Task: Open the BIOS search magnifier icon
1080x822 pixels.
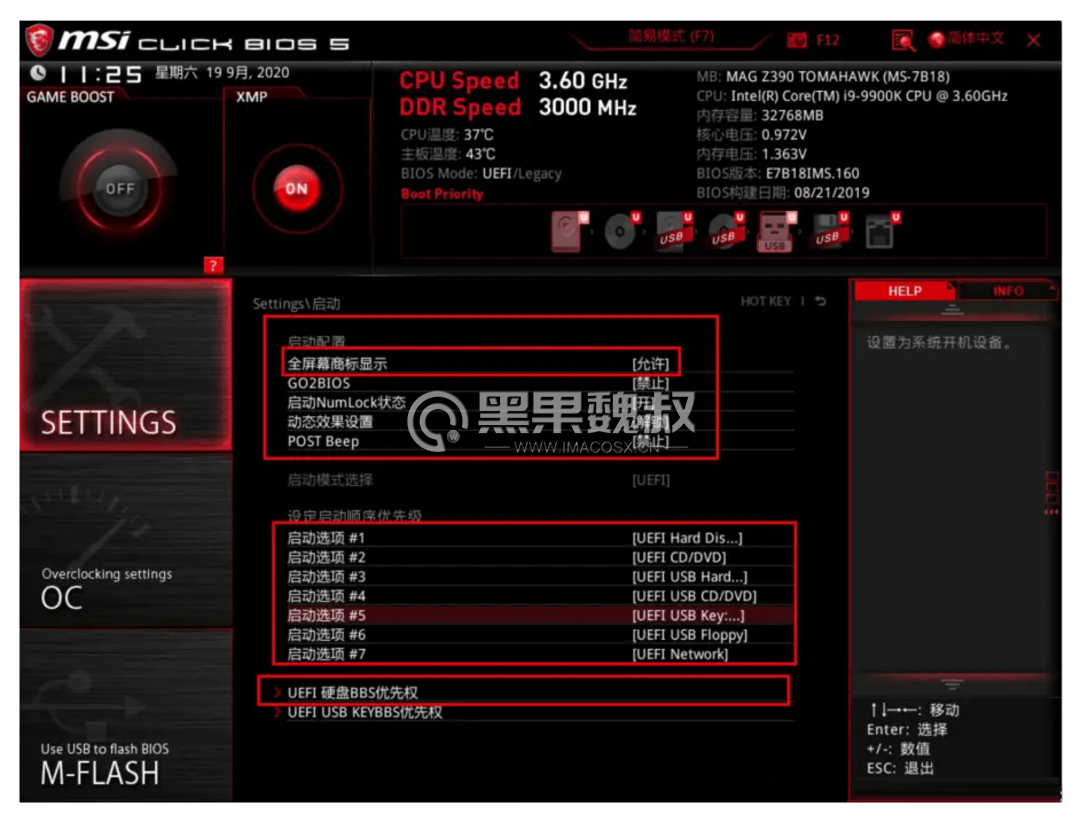Action: [903, 41]
